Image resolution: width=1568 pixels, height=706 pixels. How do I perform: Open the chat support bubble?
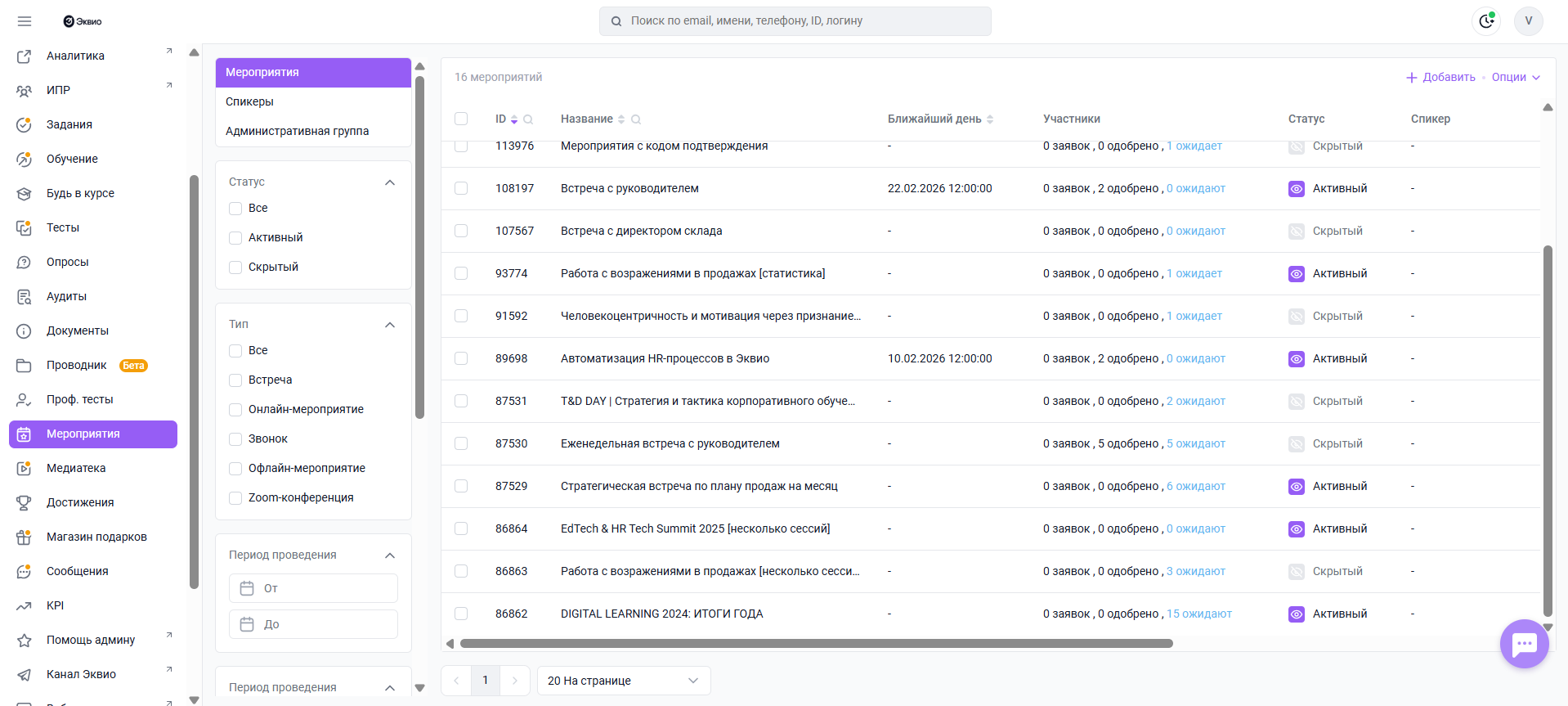tap(1524, 644)
